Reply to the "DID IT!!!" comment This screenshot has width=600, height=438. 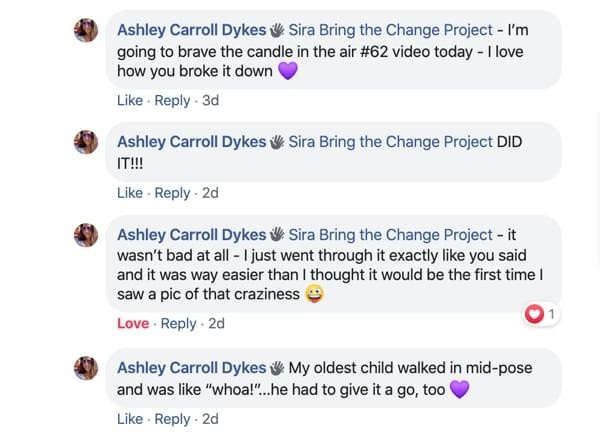pyautogui.click(x=172, y=192)
